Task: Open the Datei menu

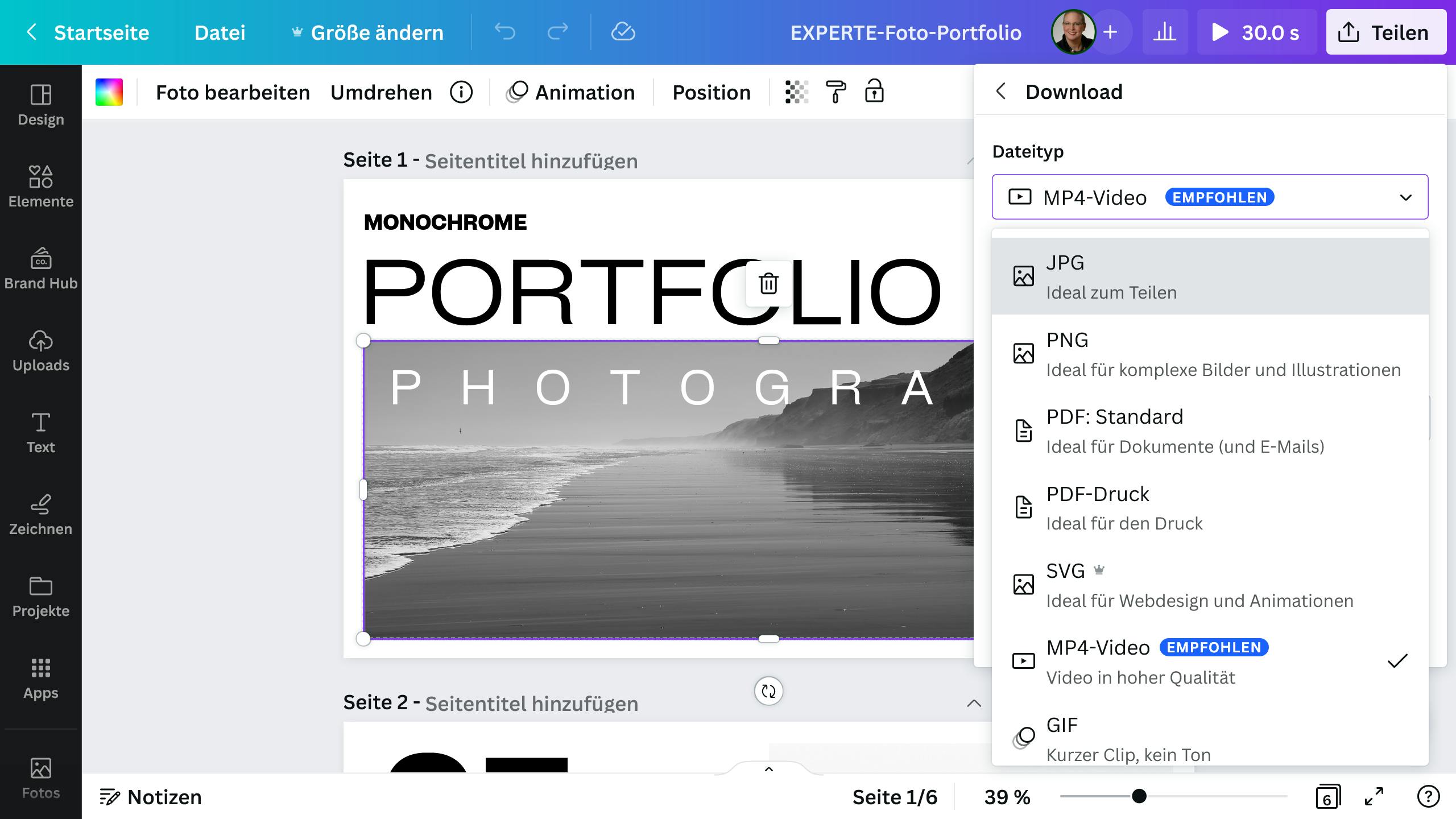Action: 220,32
